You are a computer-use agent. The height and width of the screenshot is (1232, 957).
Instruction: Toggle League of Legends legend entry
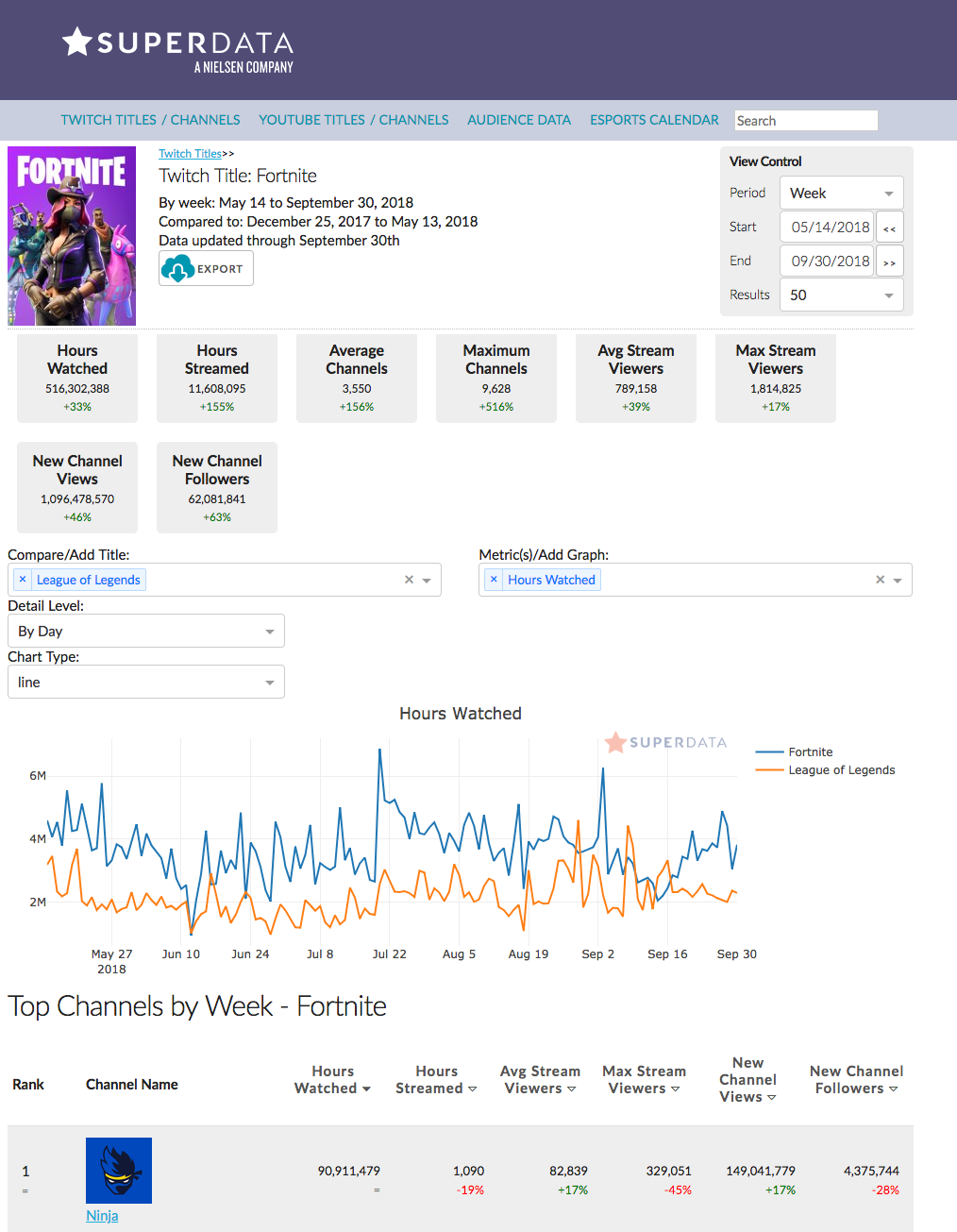coord(841,770)
